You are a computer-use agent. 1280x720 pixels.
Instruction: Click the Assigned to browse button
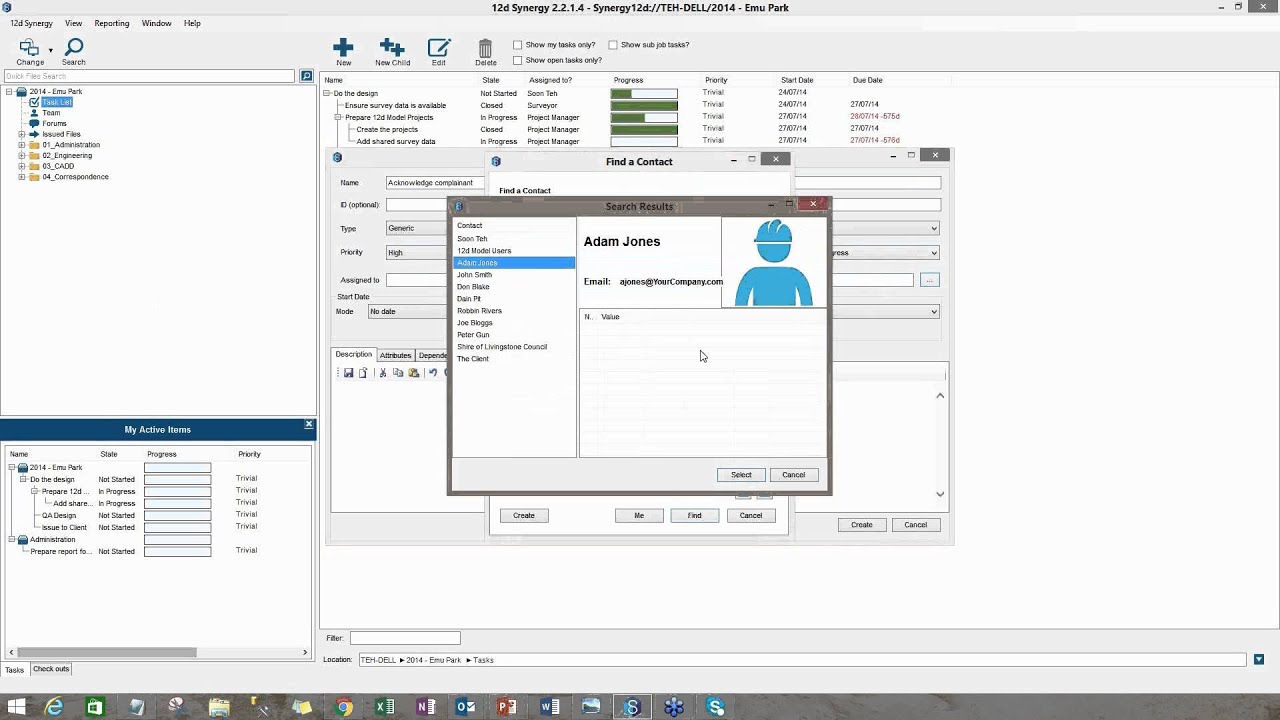tap(929, 281)
